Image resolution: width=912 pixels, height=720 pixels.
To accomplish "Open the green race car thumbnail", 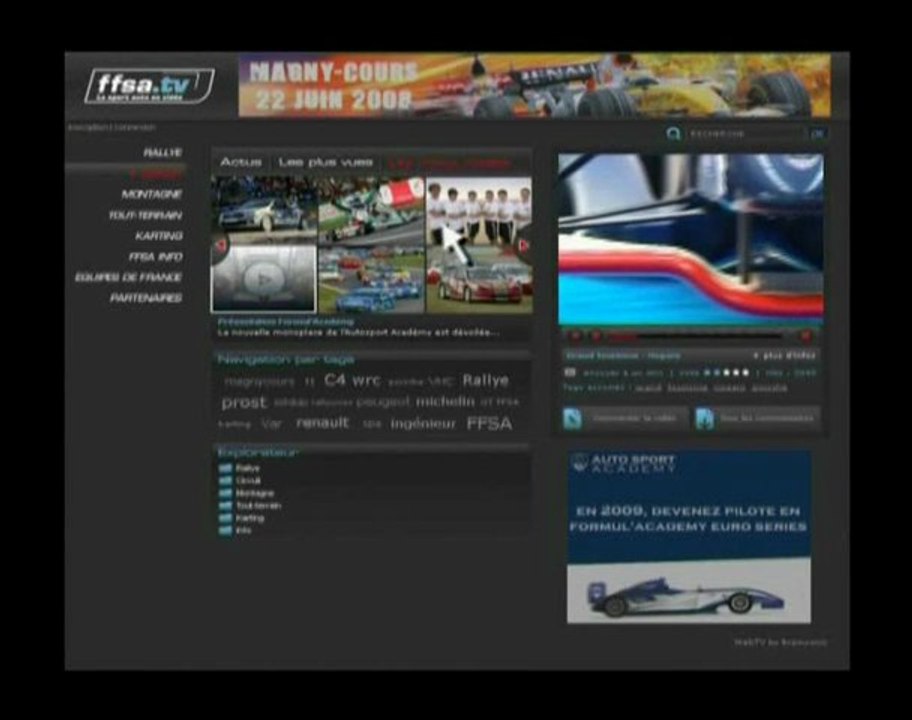I will click(x=372, y=211).
